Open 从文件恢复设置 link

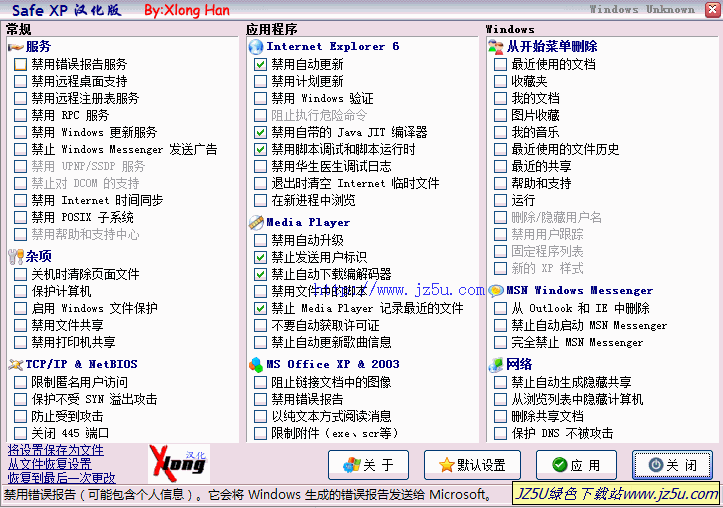click(50, 464)
